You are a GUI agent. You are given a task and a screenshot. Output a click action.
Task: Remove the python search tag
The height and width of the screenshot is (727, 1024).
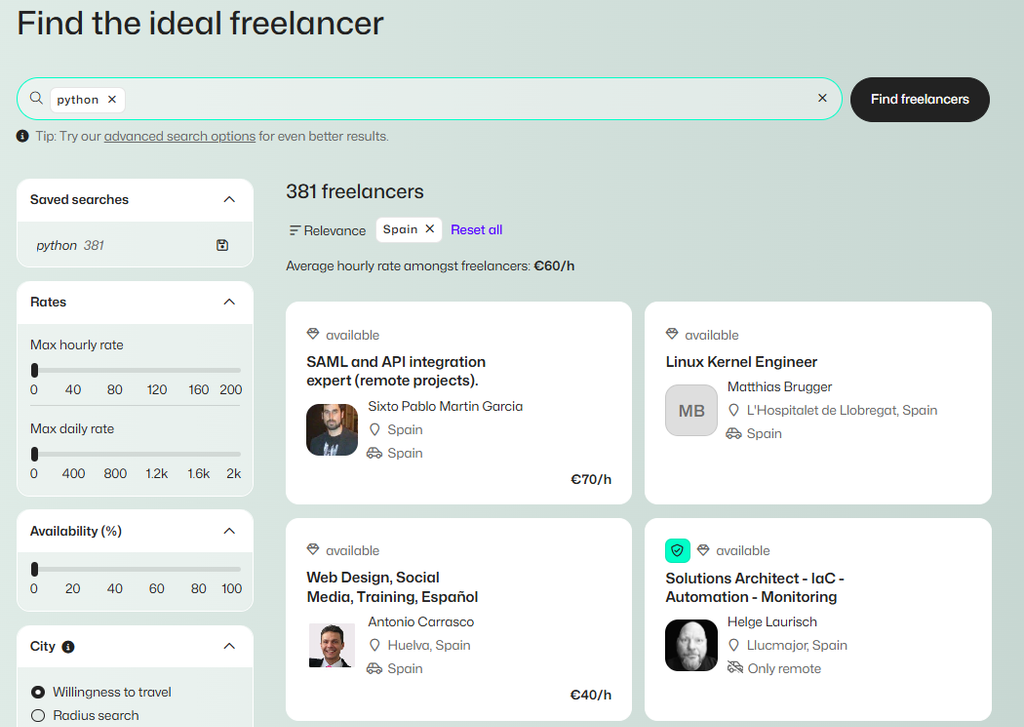(x=112, y=99)
